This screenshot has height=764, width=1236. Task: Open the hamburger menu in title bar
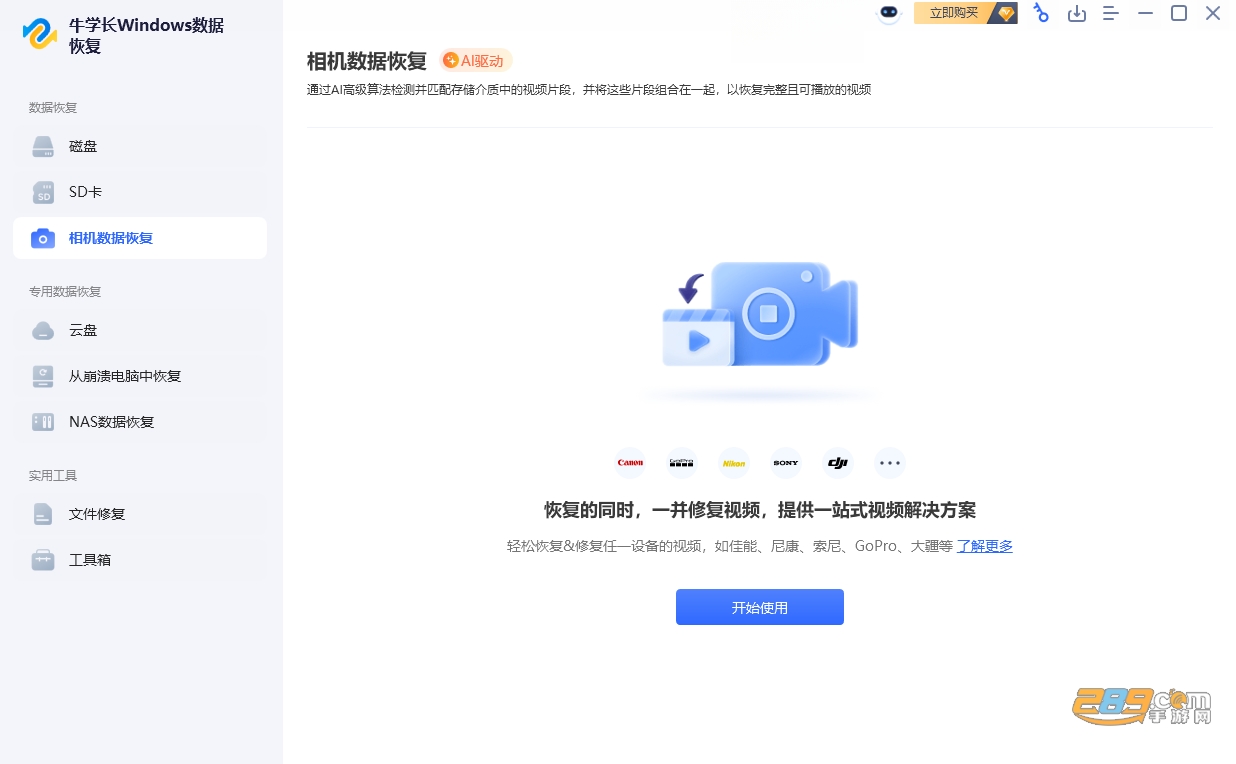[x=1111, y=13]
